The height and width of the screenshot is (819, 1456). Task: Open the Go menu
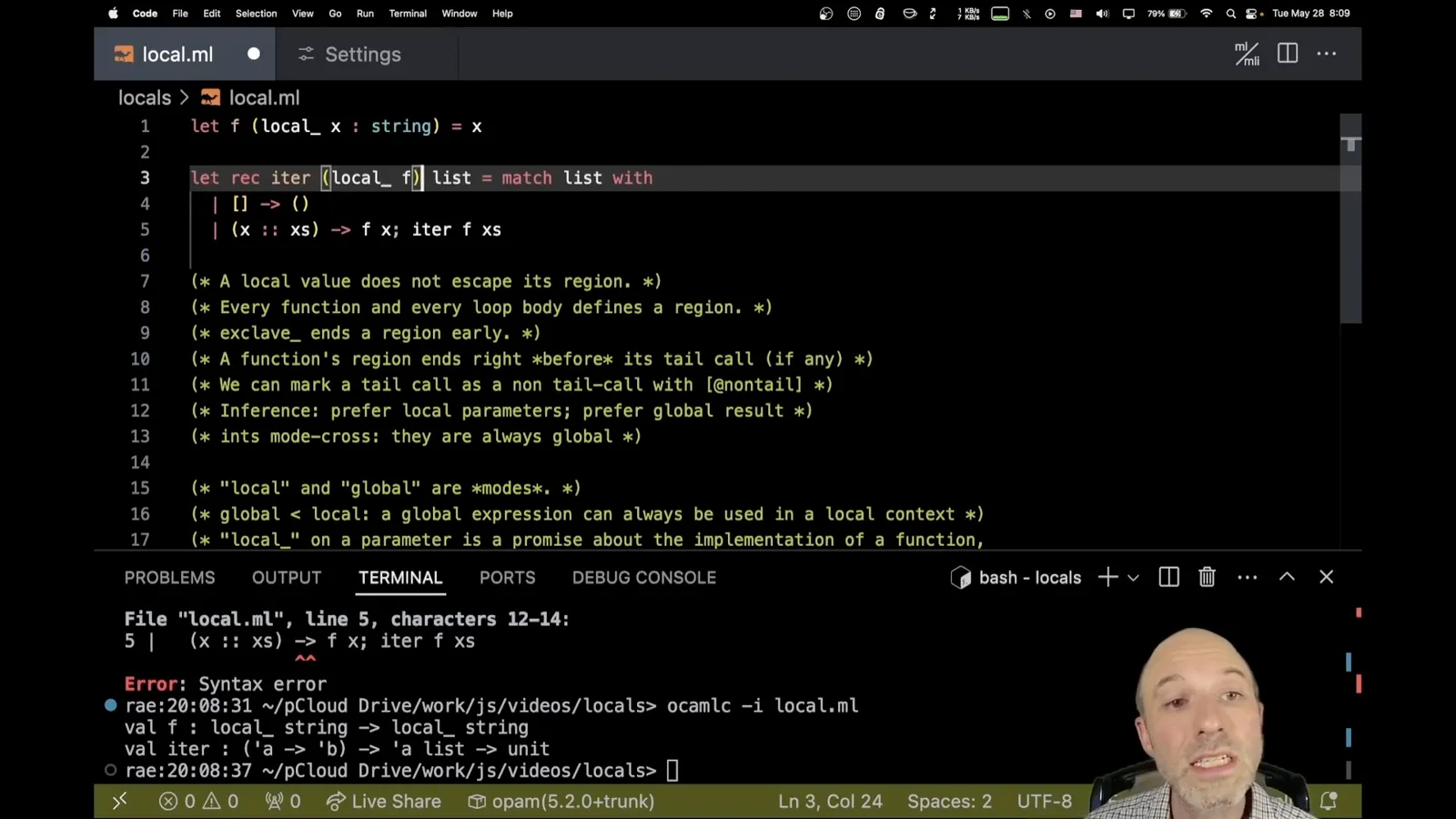click(x=335, y=14)
